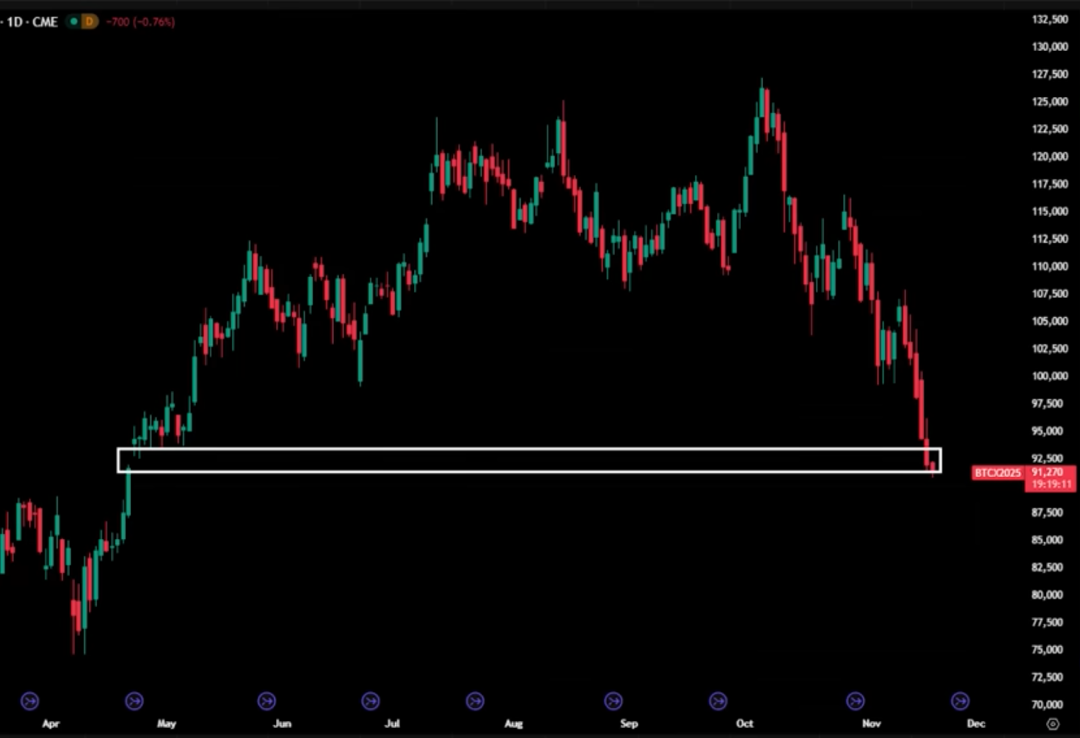
Task: Open the event marker just before Nov
Action: (x=855, y=701)
